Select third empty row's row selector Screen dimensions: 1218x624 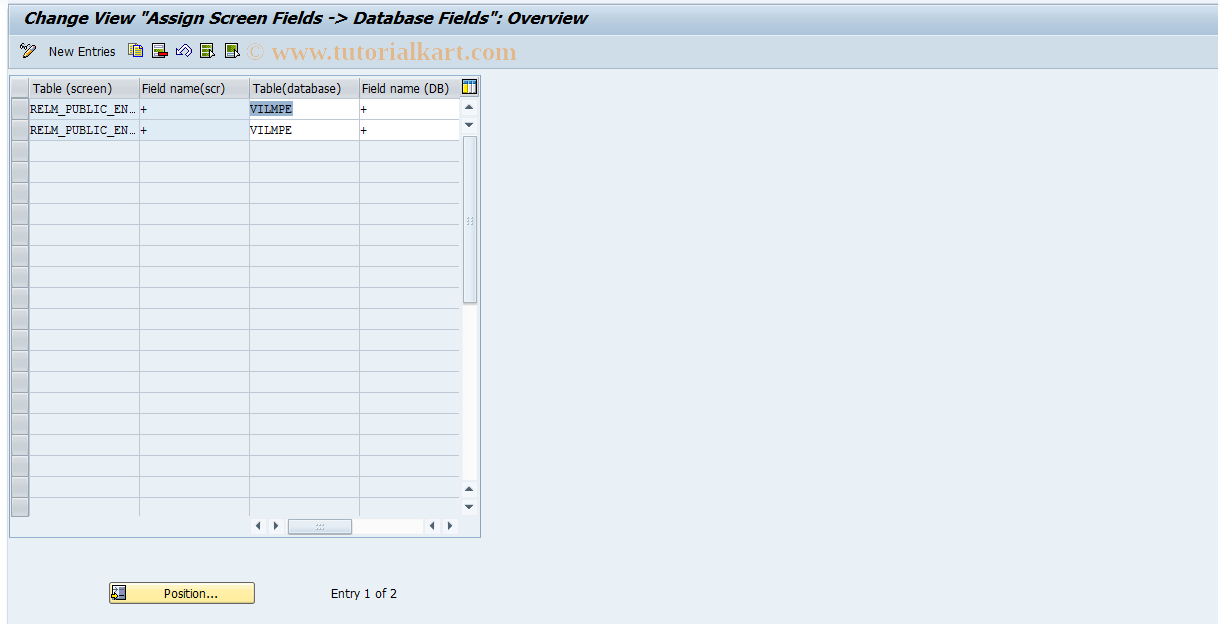point(20,151)
